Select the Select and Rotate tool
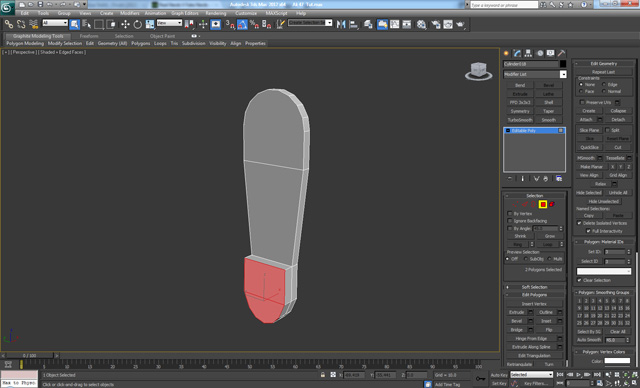The height and width of the screenshot is (388, 640). 138,24
